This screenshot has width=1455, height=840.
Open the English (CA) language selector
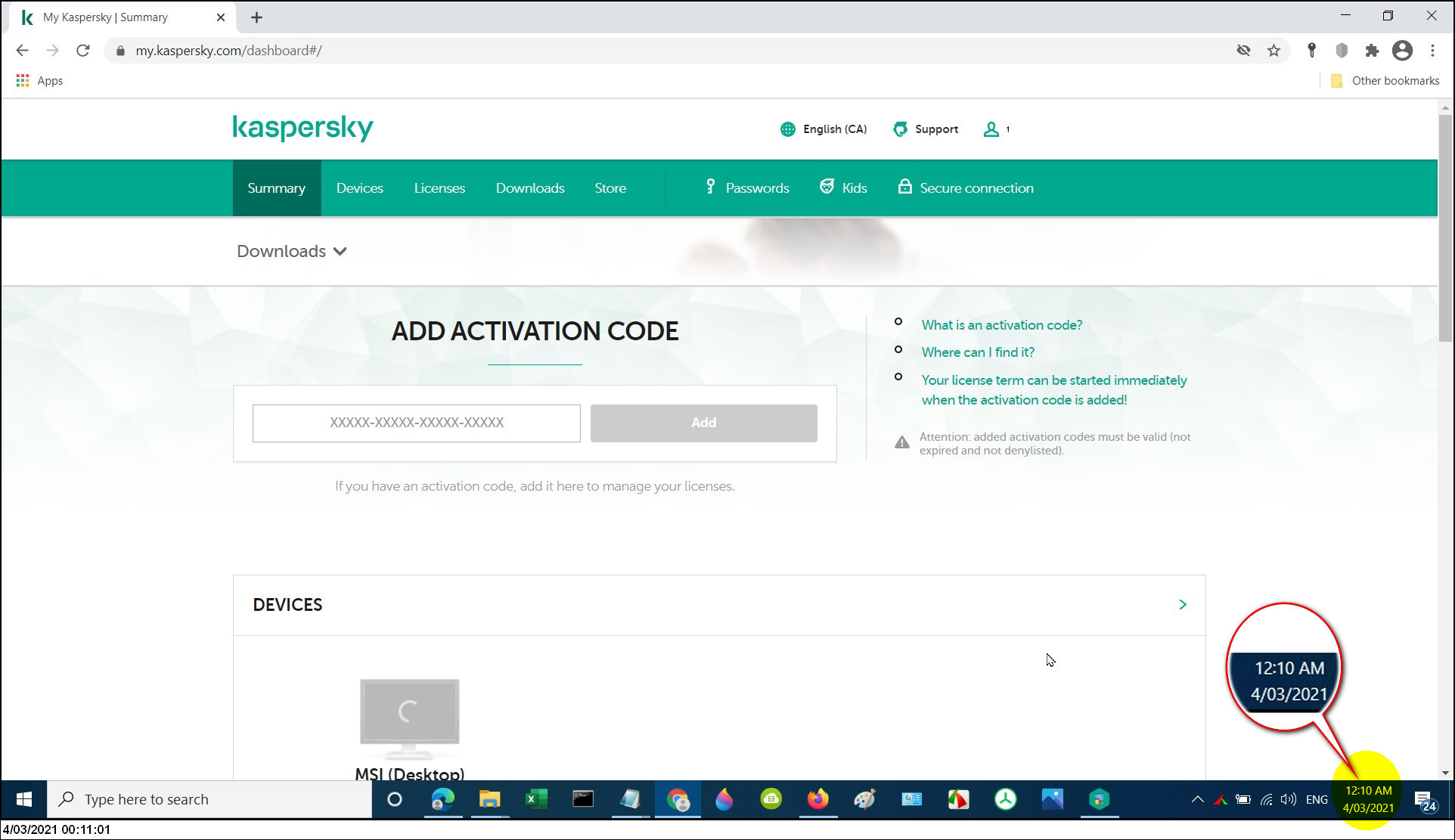(x=824, y=129)
